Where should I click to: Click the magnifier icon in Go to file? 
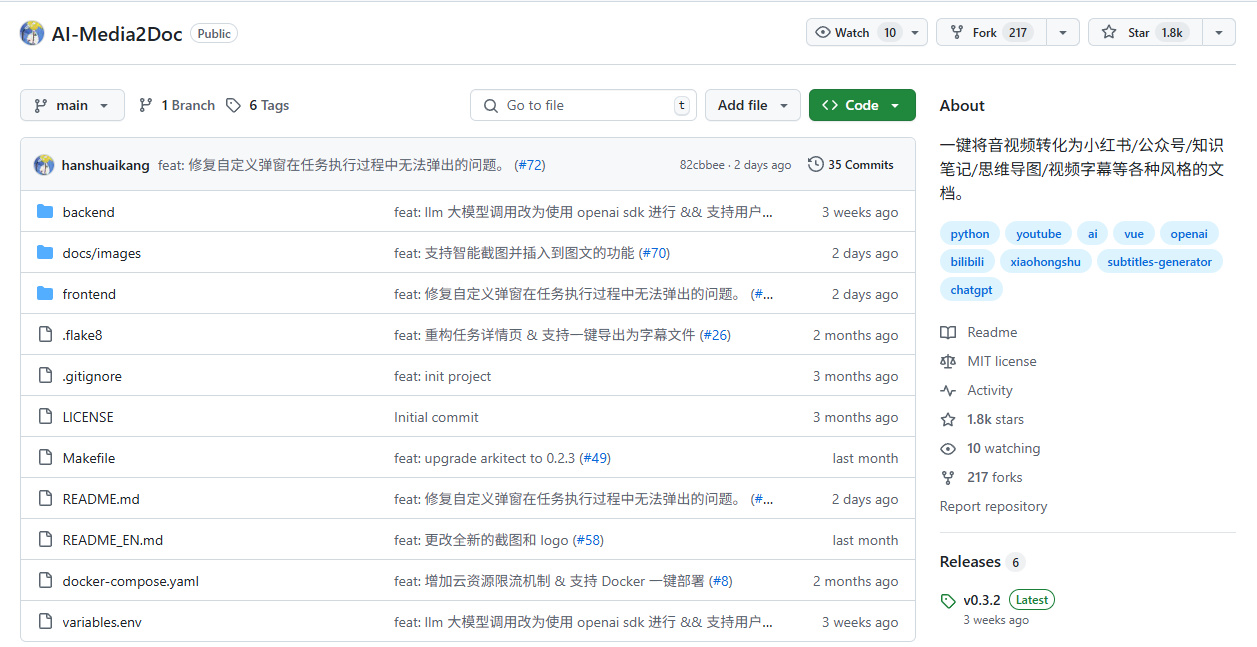(490, 105)
